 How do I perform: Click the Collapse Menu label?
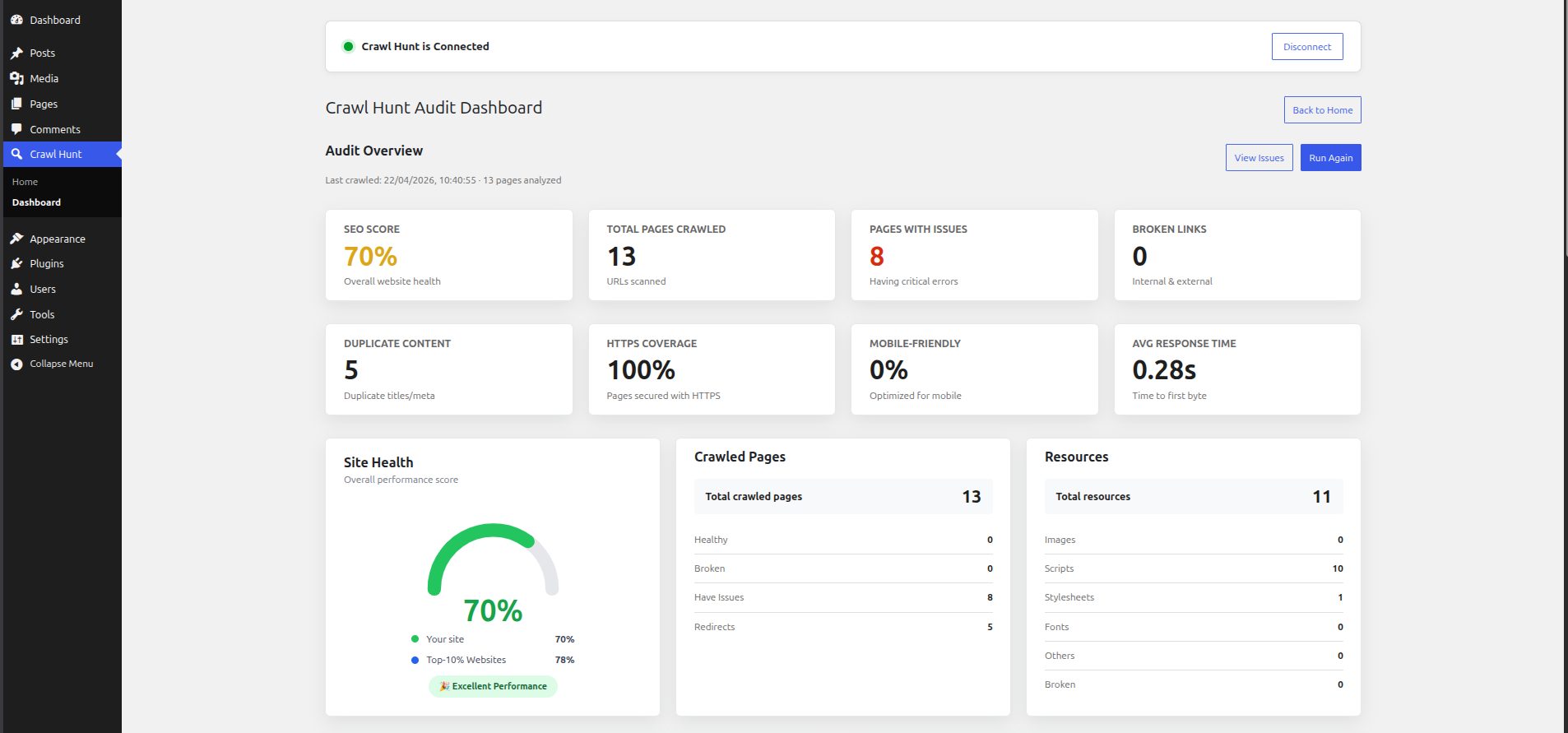click(62, 364)
